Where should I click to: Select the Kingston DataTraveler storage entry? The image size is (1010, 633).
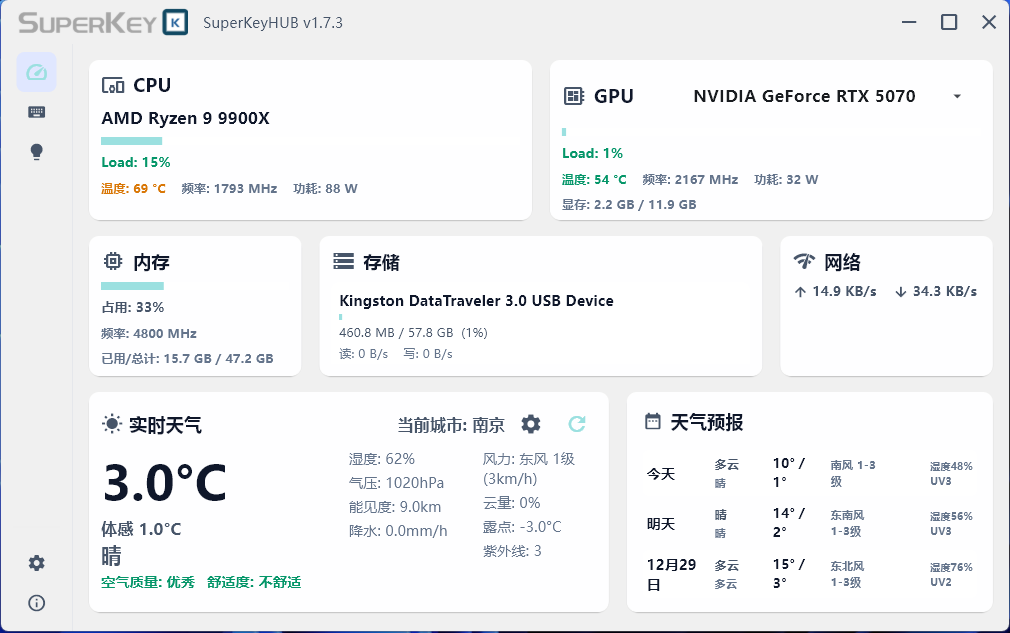(476, 301)
